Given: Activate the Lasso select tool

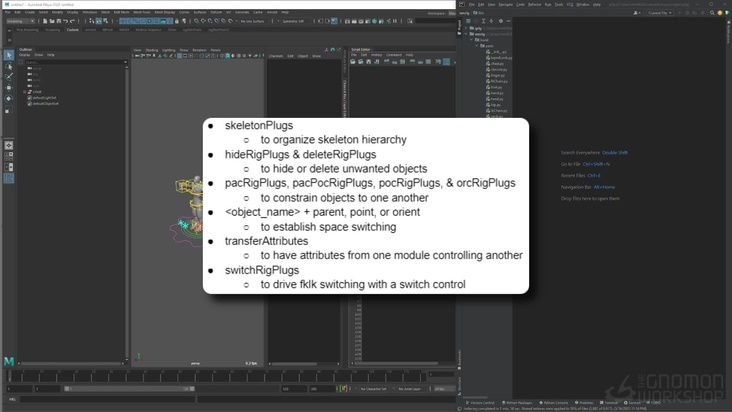Looking at the screenshot, I should [9, 66].
